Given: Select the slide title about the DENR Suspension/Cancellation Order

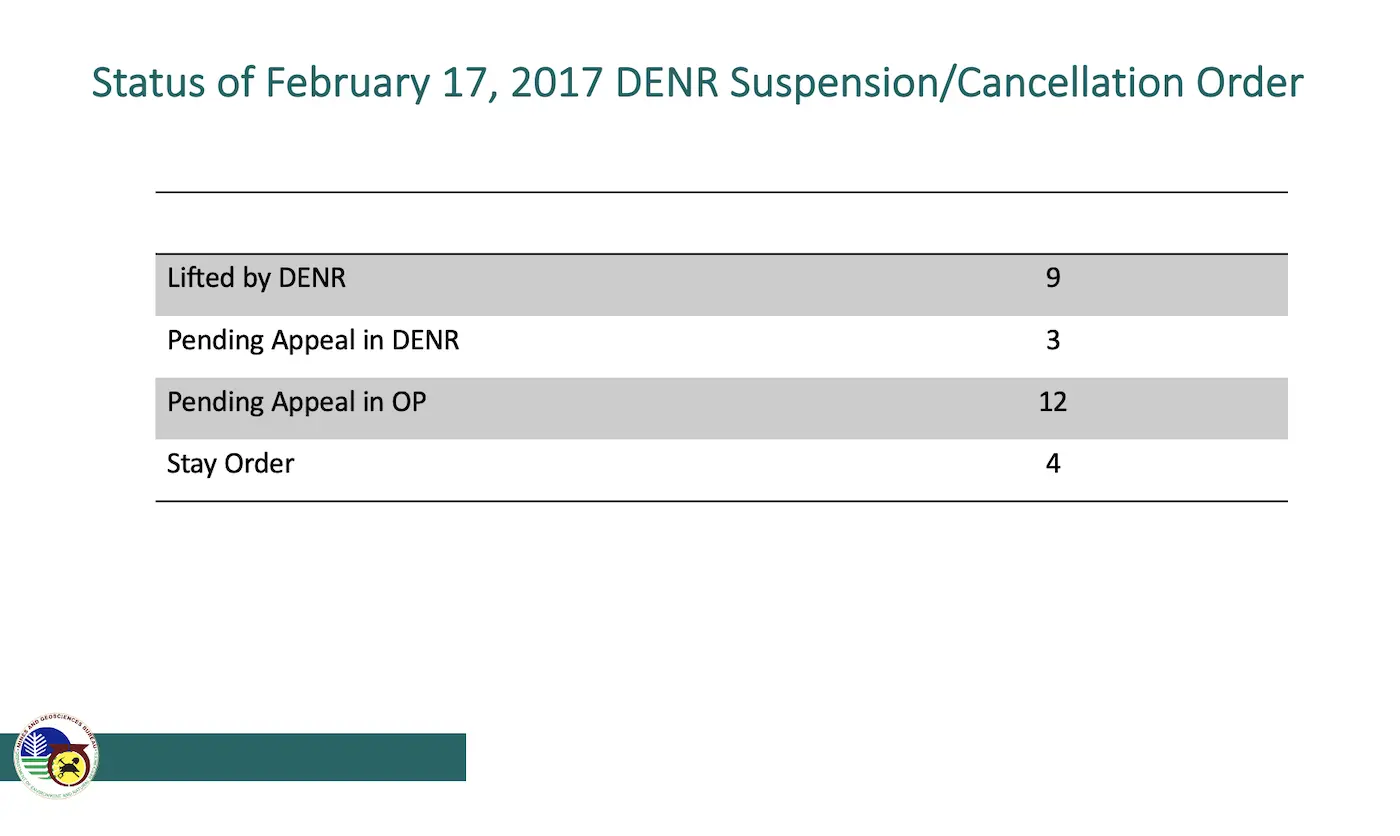Looking at the screenshot, I should coord(697,83).
